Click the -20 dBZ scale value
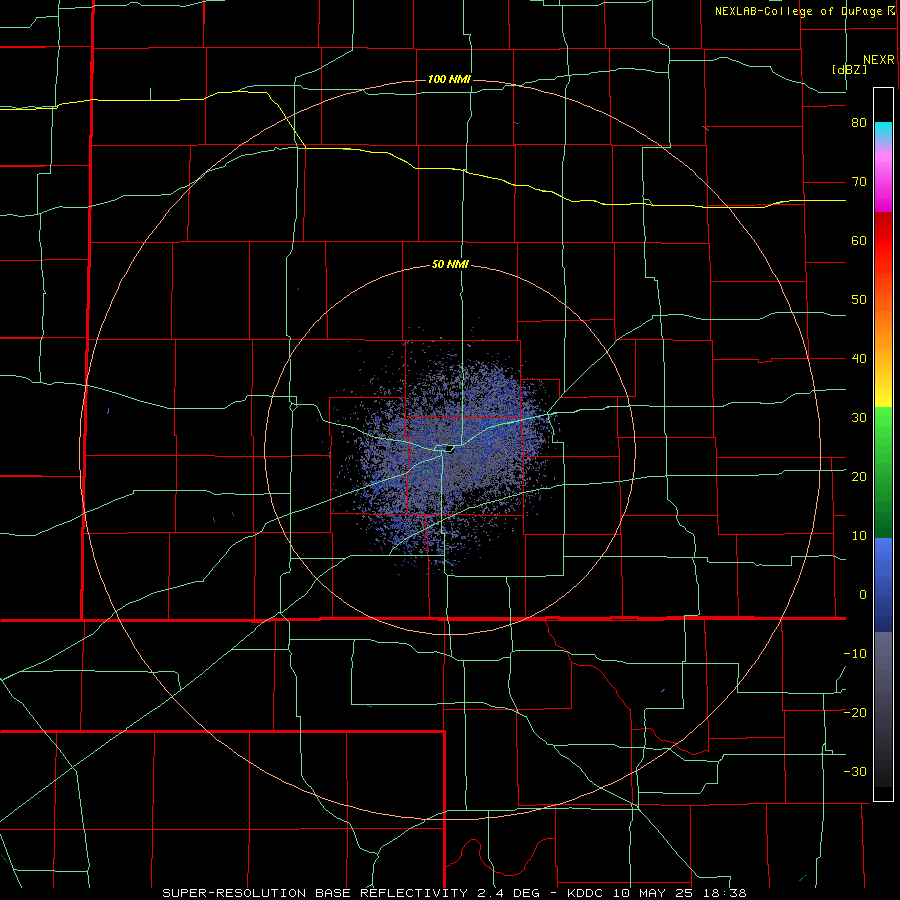The height and width of the screenshot is (900, 900). click(855, 712)
